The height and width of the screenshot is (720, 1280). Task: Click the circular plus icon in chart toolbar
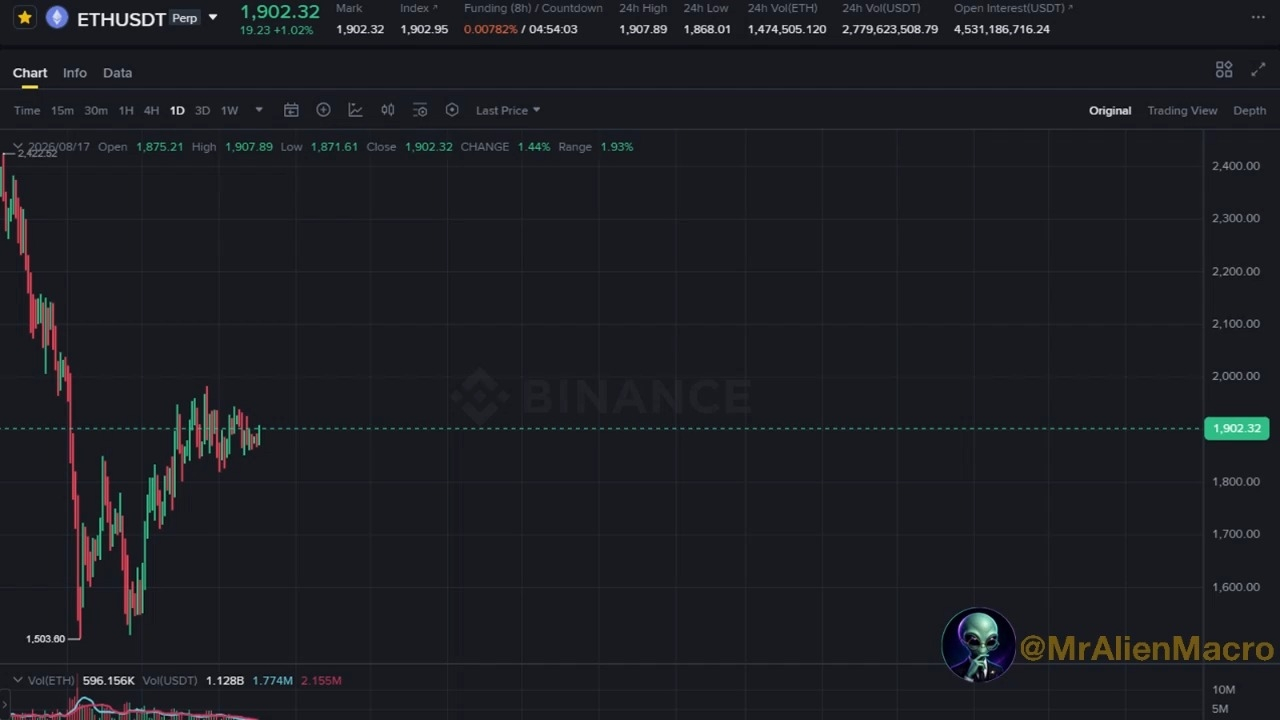pyautogui.click(x=323, y=110)
